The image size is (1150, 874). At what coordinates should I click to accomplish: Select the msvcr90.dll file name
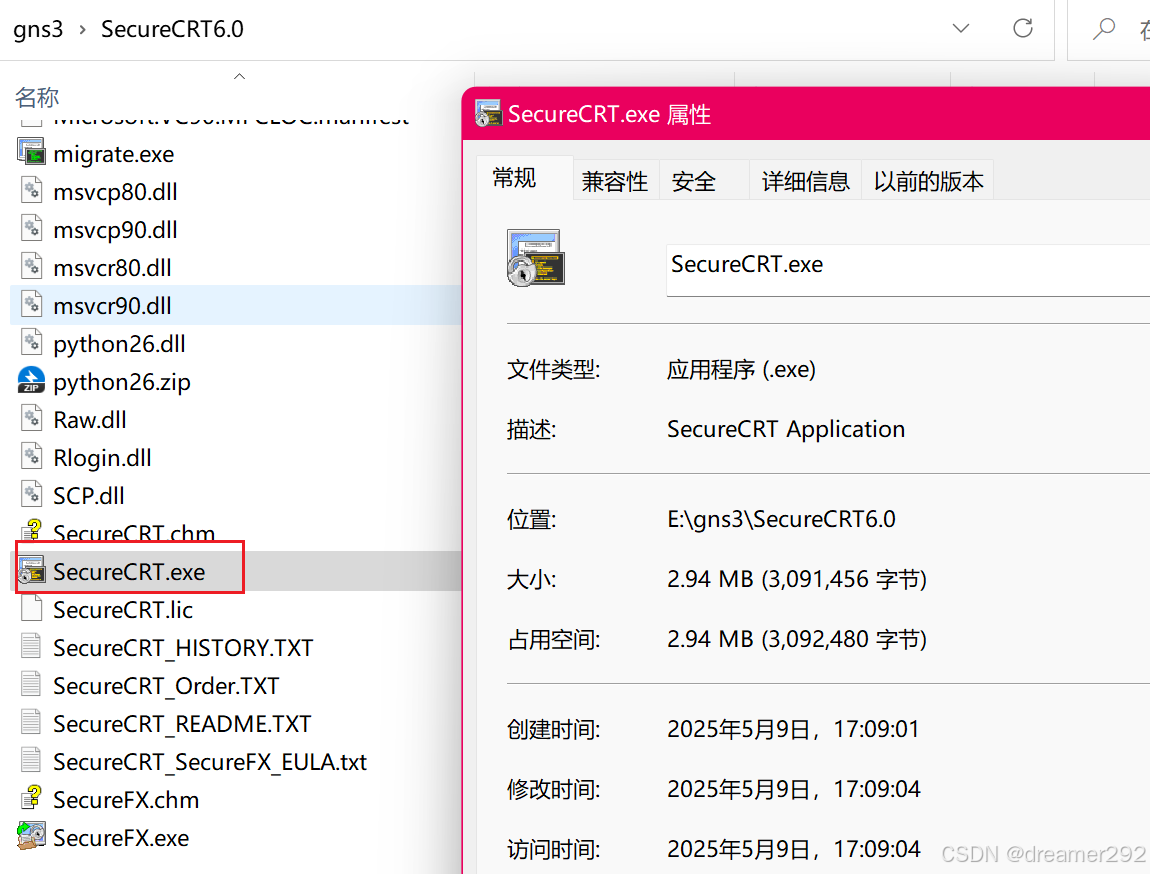pyautogui.click(x=112, y=306)
